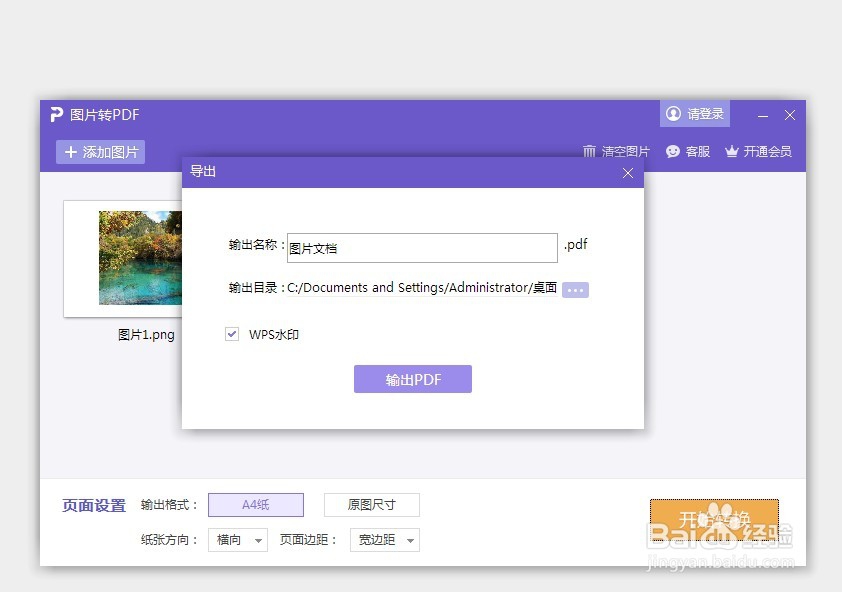
Task: Close the 导出 export dialog
Action: click(x=628, y=173)
